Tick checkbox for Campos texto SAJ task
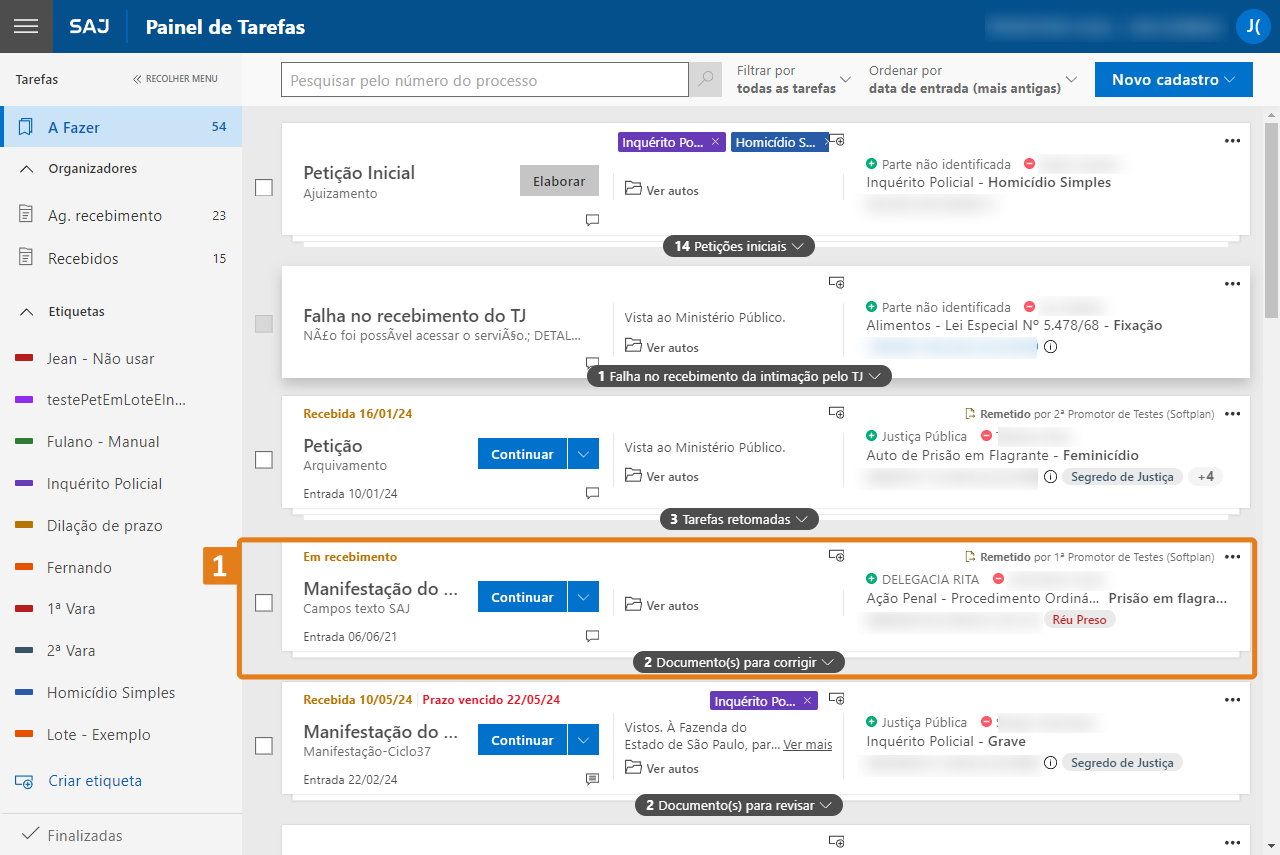 point(264,602)
